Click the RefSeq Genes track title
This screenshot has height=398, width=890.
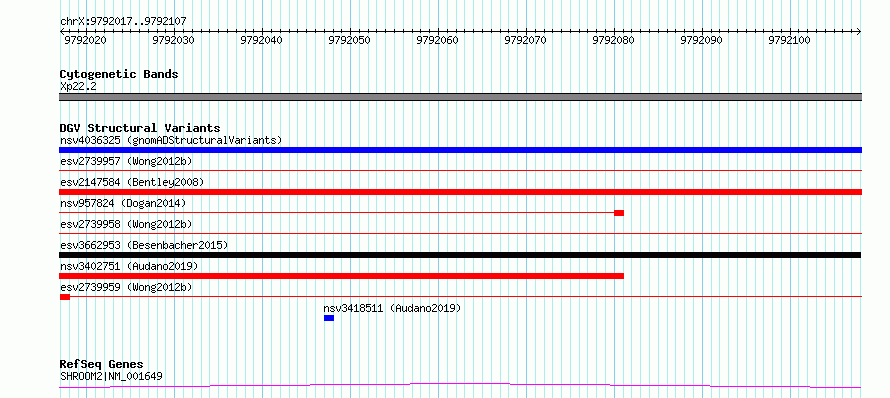102,365
